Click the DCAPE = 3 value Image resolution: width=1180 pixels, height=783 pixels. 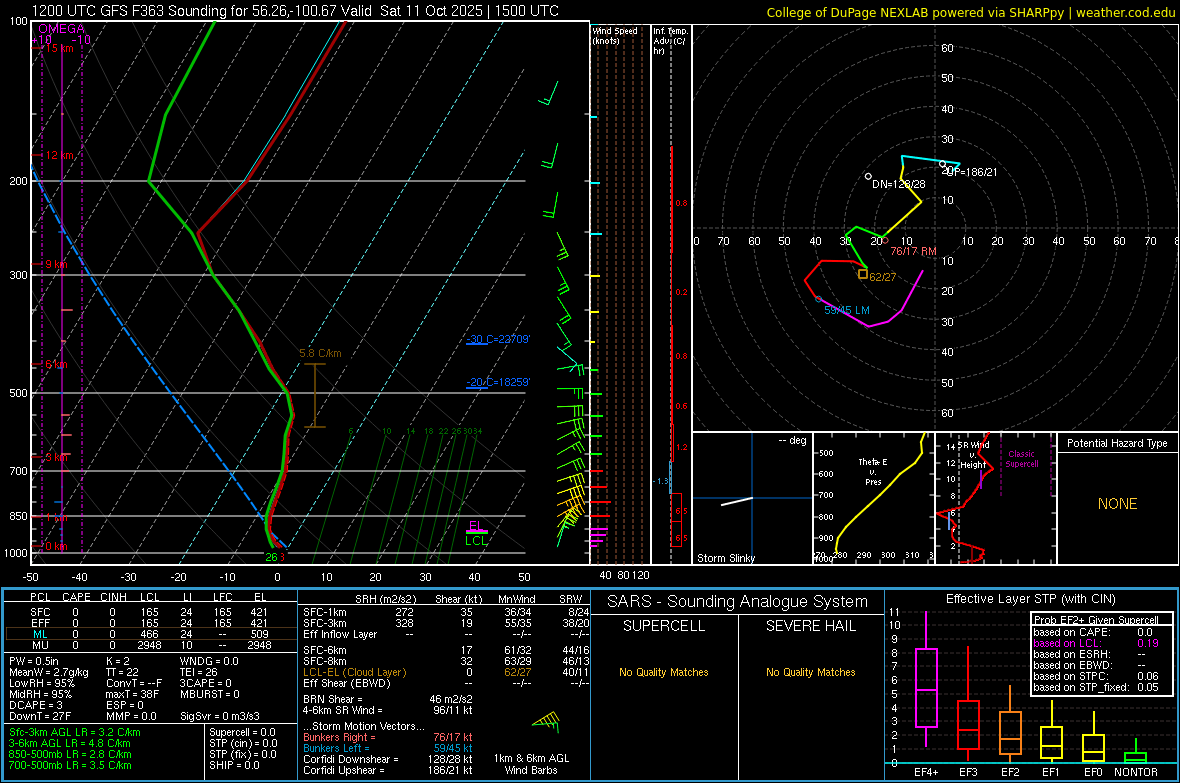[x=36, y=705]
